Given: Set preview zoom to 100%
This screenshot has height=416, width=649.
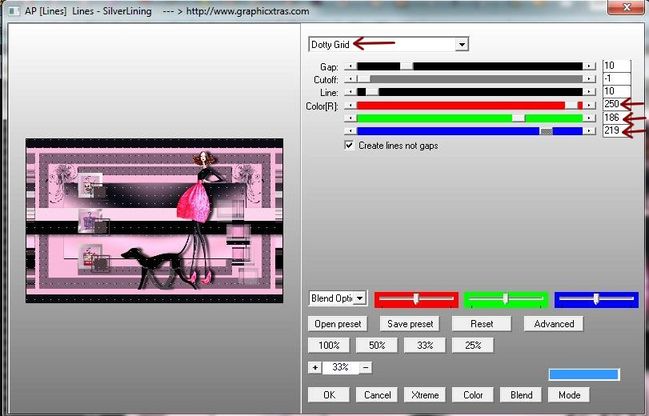Looking at the screenshot, I should point(329,345).
